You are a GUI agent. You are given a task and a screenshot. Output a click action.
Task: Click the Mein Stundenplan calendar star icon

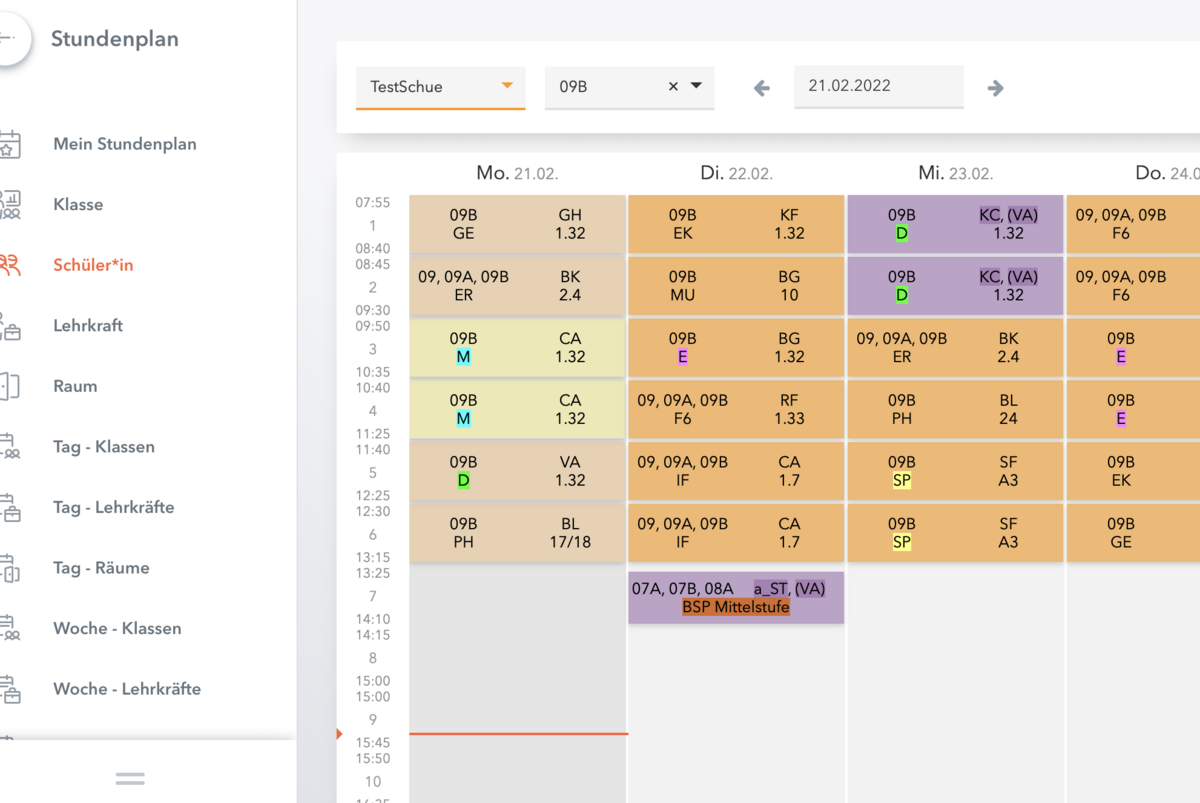[x=9, y=144]
